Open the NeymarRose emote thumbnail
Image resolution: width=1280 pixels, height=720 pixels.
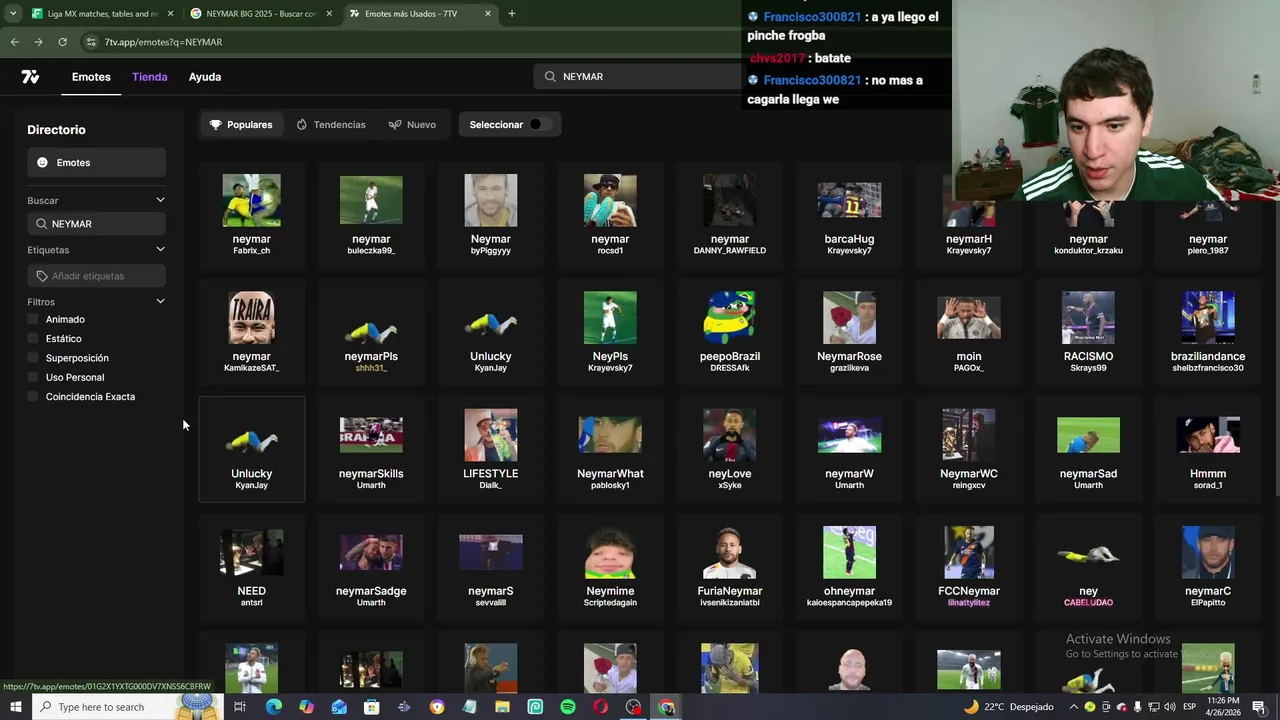pyautogui.click(x=849, y=317)
